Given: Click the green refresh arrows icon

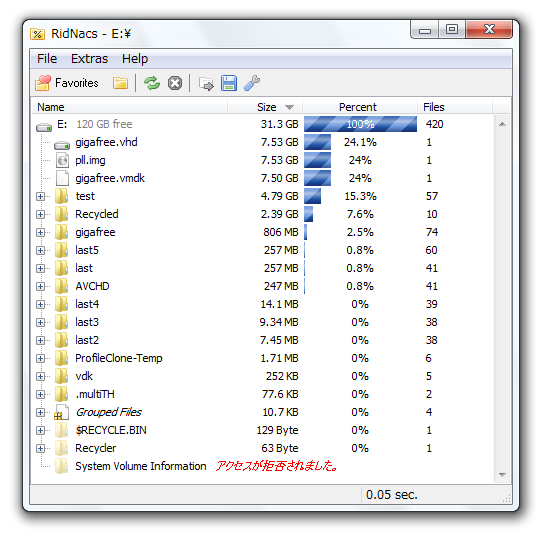Looking at the screenshot, I should (x=152, y=83).
